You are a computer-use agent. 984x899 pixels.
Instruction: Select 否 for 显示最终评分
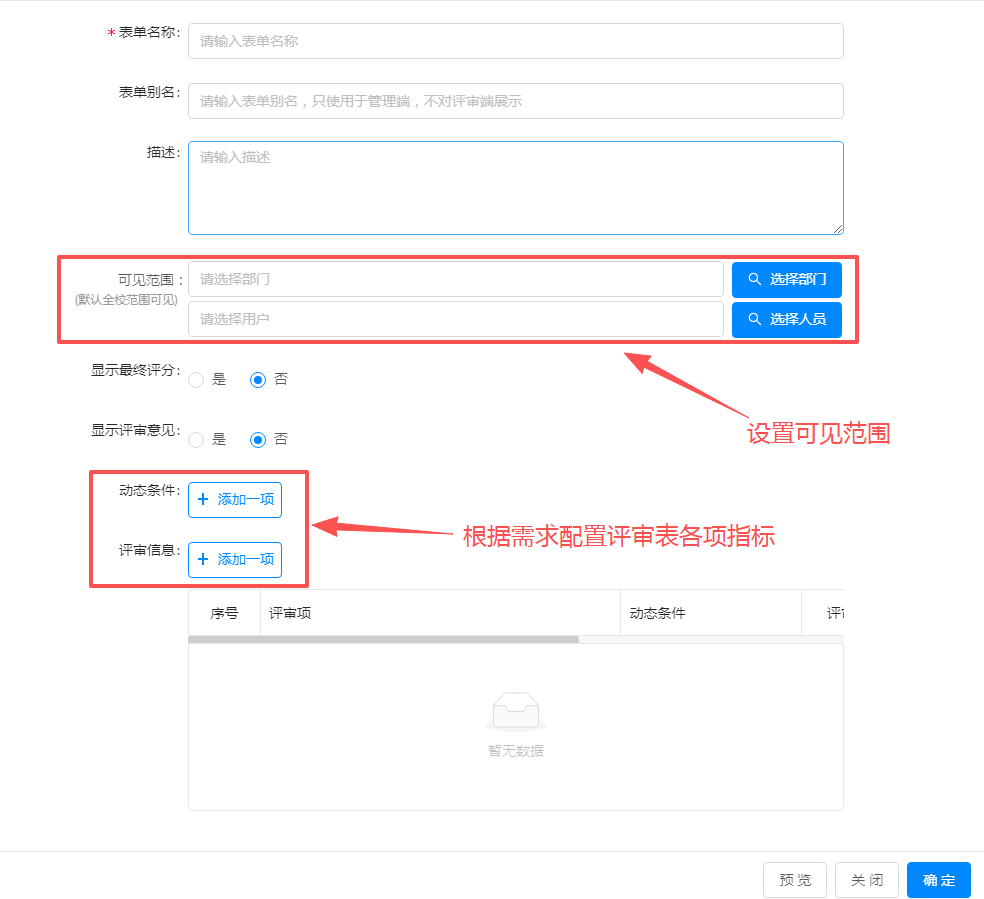(258, 380)
